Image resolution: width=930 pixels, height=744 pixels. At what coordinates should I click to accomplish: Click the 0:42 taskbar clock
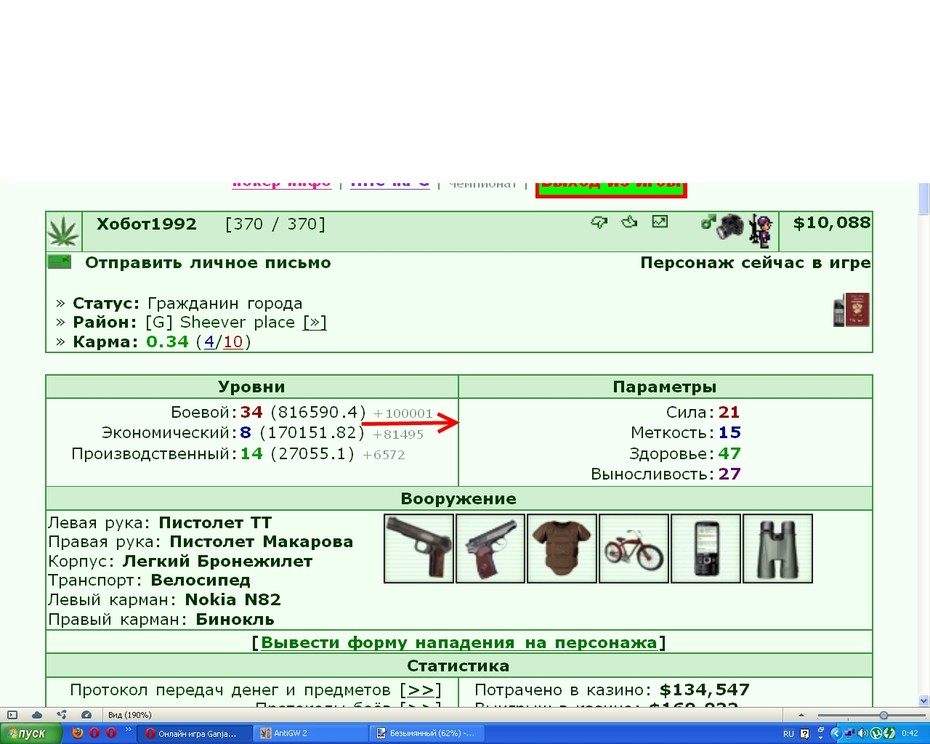point(910,733)
